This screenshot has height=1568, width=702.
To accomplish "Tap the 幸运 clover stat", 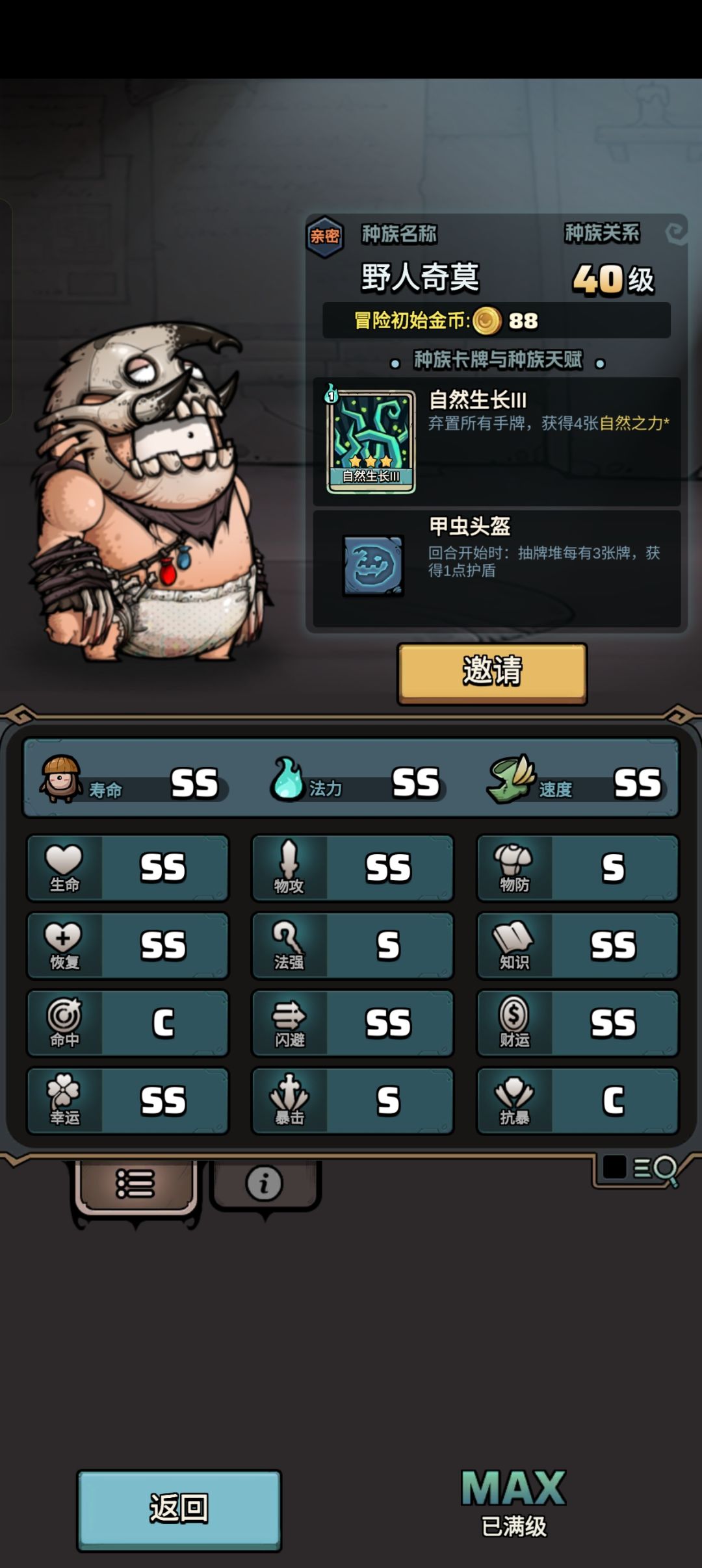I will [x=128, y=1100].
